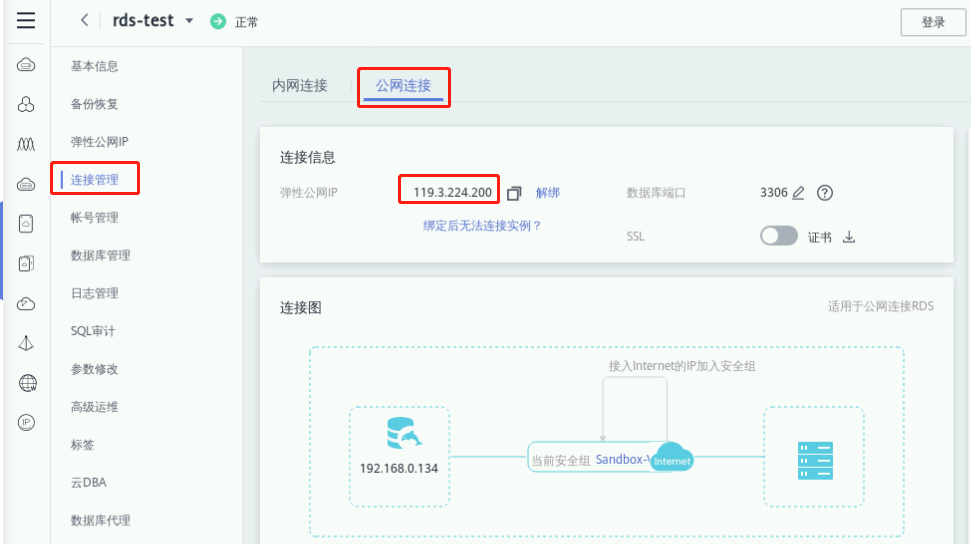Click the 解绑 unbind link
Viewport: 971px width, 544px height.
547,193
